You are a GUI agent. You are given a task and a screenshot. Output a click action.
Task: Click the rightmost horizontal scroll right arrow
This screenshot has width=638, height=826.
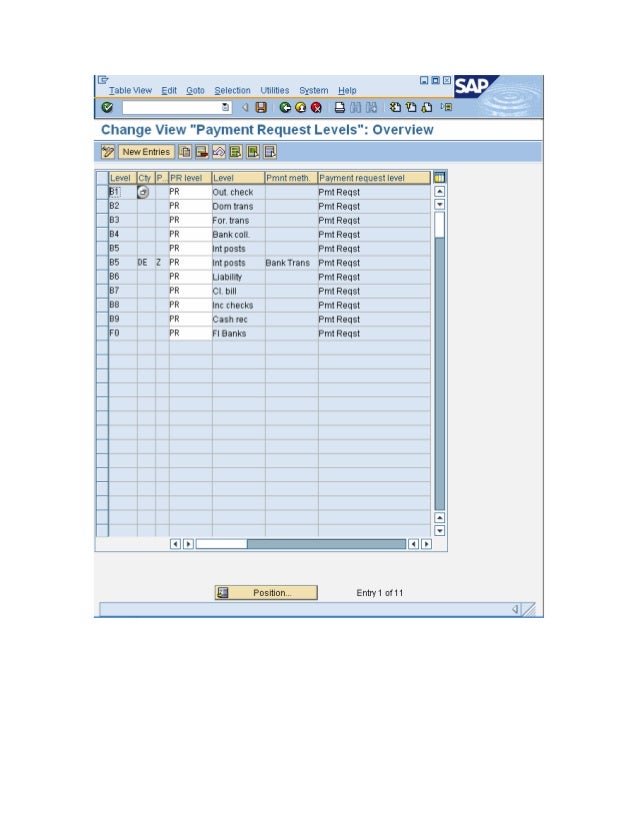pos(426,544)
